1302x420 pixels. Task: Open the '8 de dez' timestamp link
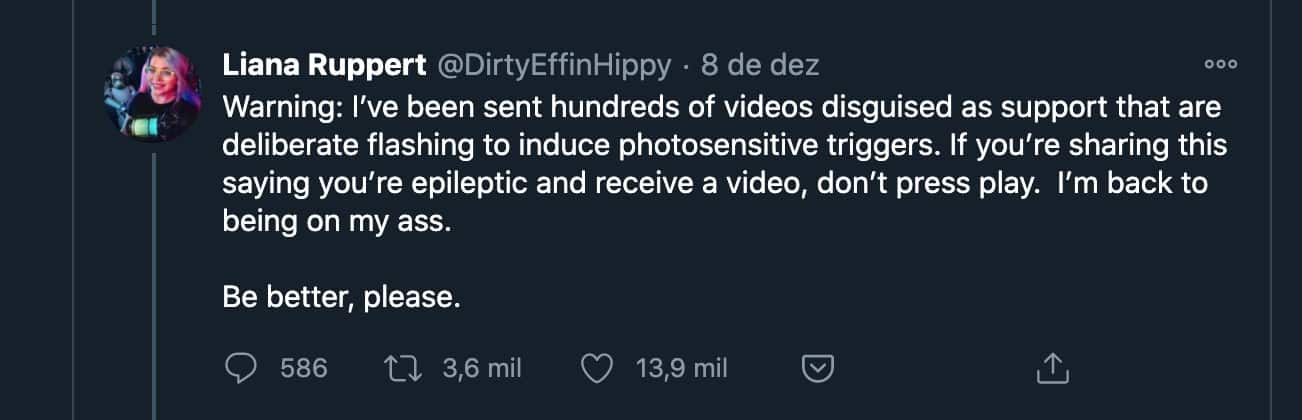tap(760, 66)
